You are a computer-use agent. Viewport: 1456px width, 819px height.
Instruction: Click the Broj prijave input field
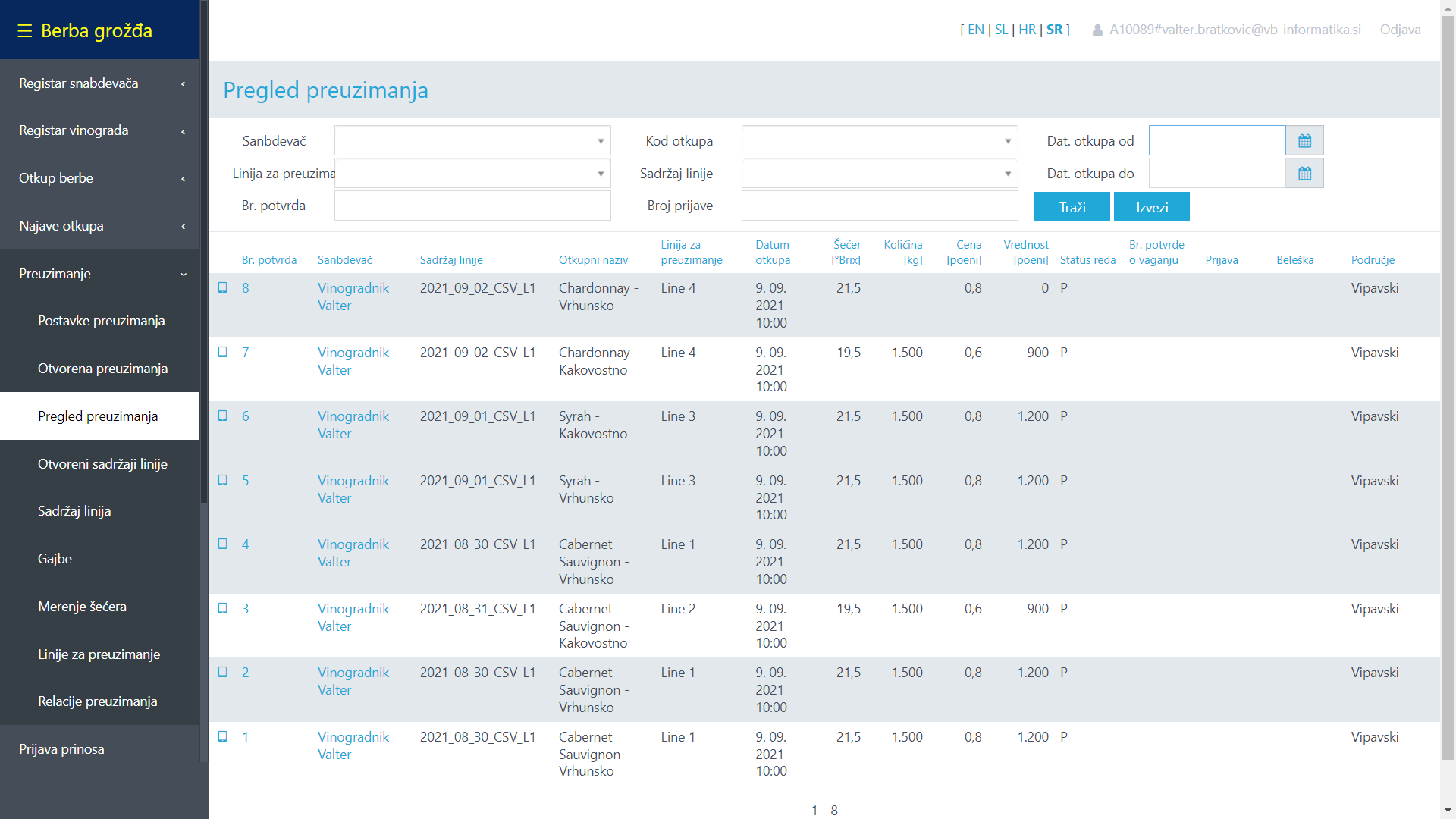[x=880, y=206]
